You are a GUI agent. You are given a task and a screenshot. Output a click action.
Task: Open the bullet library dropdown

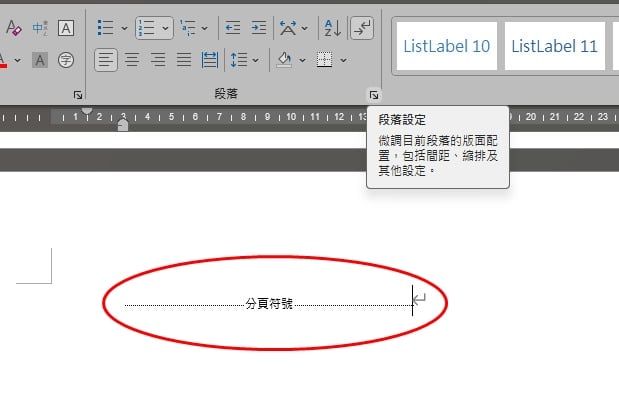(x=124, y=28)
